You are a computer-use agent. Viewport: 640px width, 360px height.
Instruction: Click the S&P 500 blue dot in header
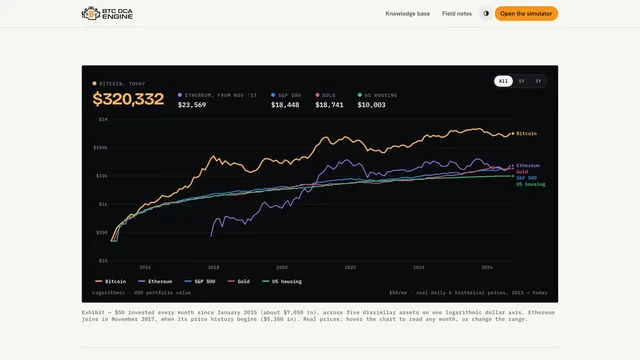point(273,95)
